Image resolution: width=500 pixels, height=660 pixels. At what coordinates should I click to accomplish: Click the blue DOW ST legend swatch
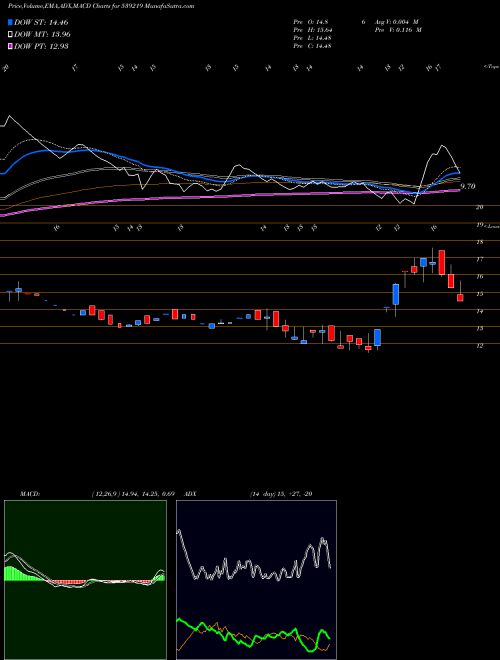click(10, 22)
